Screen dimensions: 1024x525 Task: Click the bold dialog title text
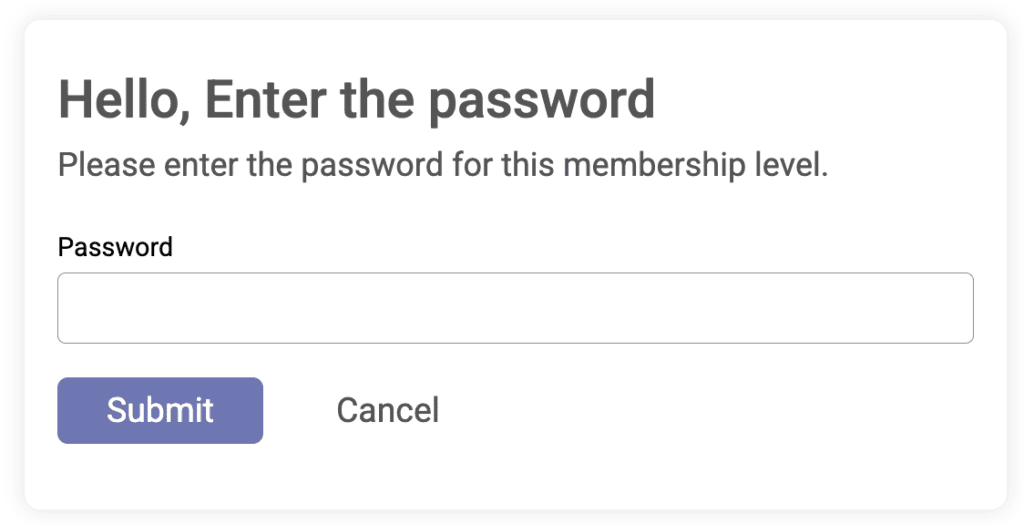pyautogui.click(x=357, y=100)
